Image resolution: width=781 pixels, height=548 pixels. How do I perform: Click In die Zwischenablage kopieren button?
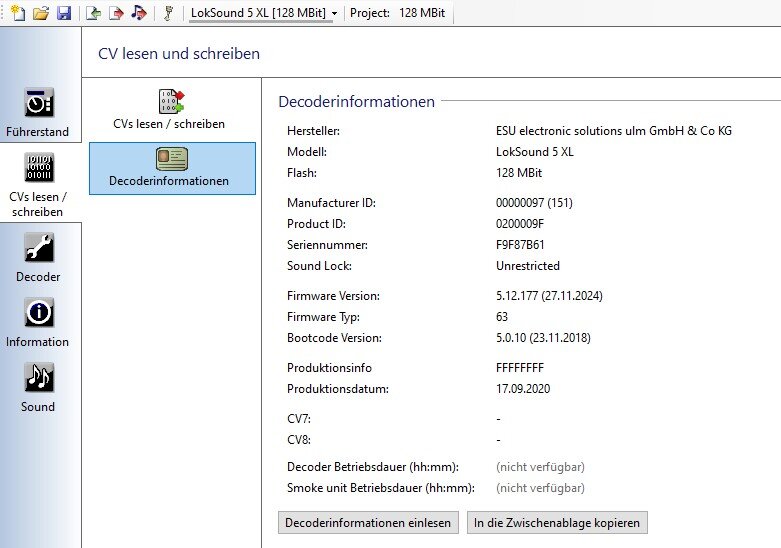coord(558,522)
